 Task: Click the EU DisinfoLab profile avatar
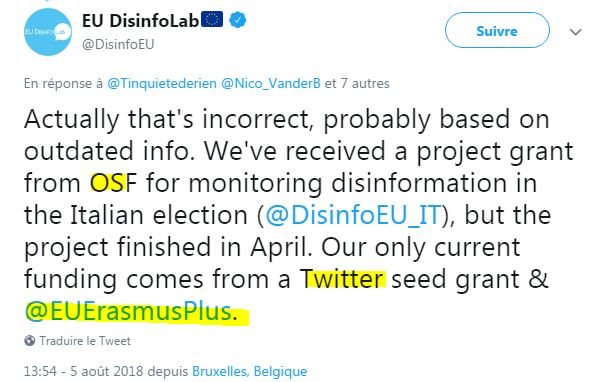point(48,32)
